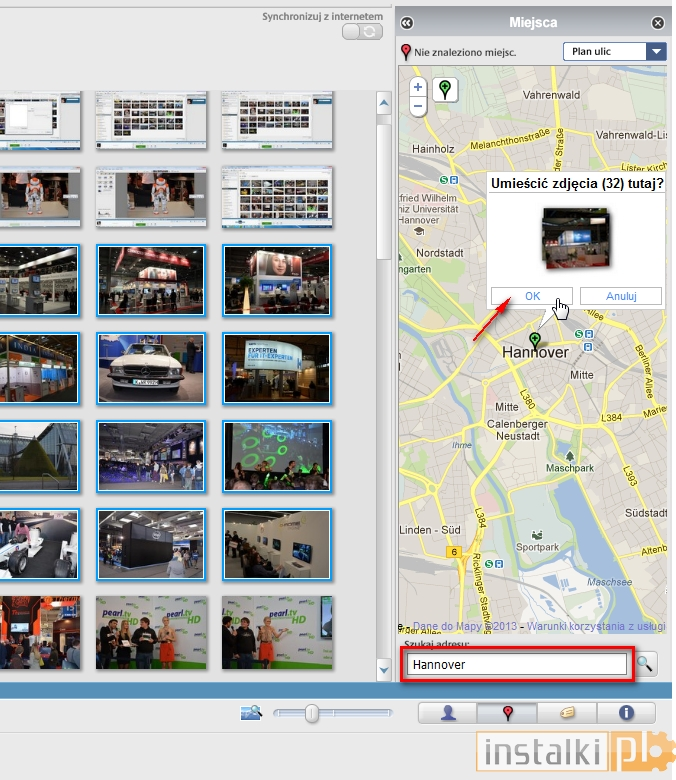676x780 pixels.
Task: Toggle the Places panel pin button
Action: coord(507,713)
